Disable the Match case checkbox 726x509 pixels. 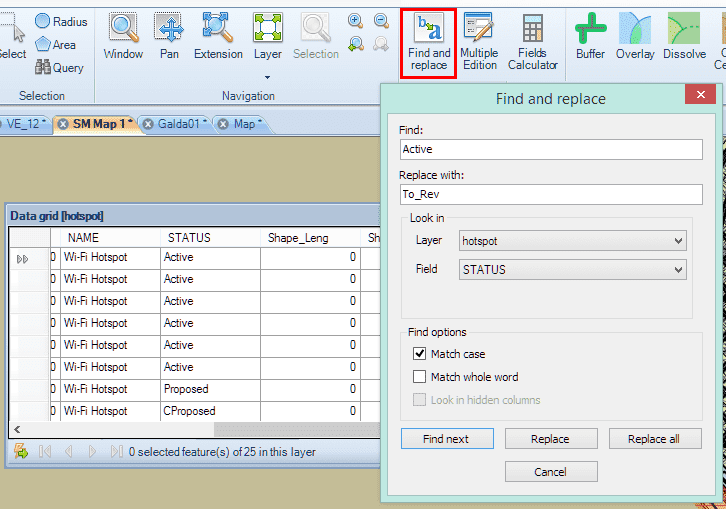pyautogui.click(x=420, y=354)
